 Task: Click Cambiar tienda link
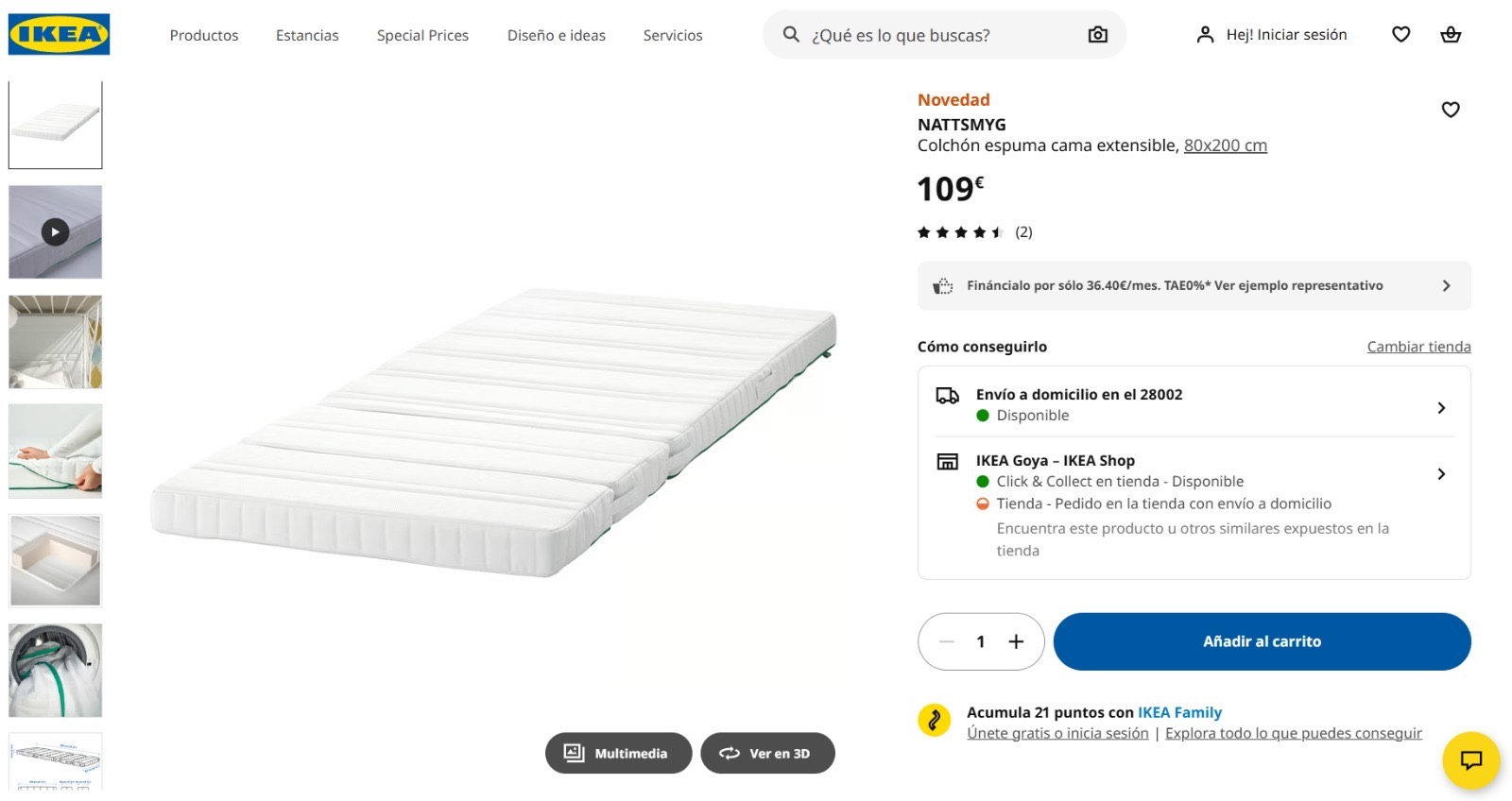(x=1418, y=347)
